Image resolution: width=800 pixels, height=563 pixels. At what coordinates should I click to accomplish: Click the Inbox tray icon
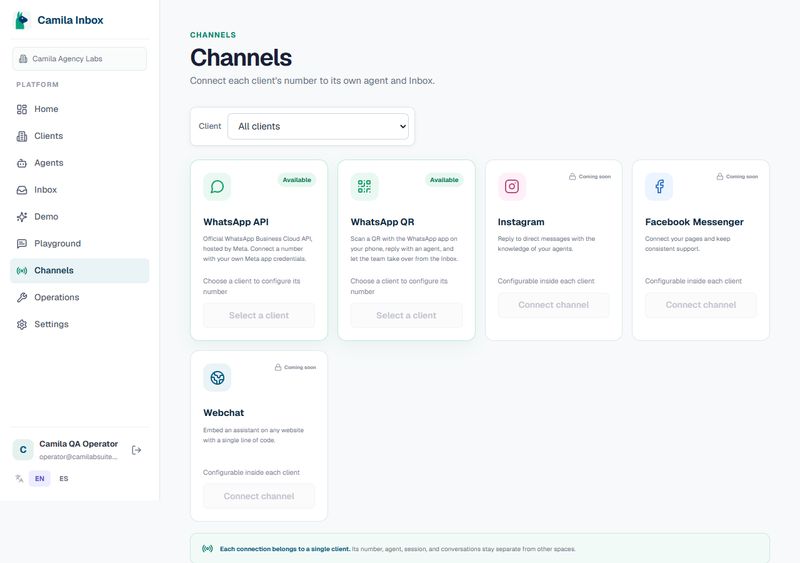click(x=22, y=190)
